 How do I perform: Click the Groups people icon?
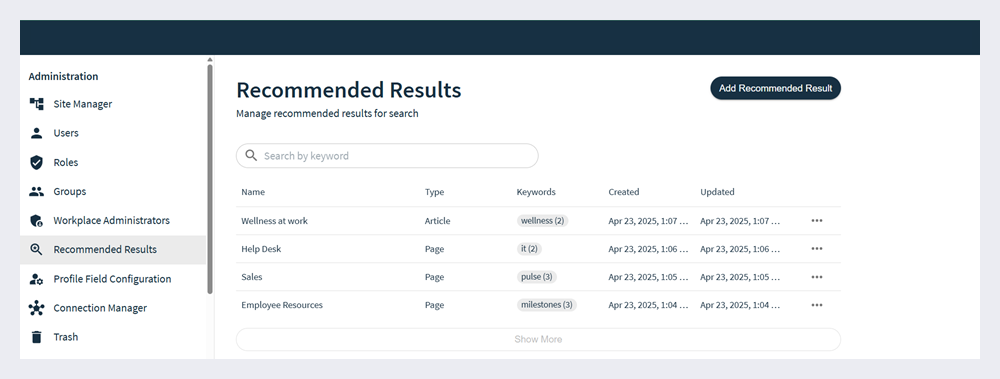pyautogui.click(x=36, y=191)
